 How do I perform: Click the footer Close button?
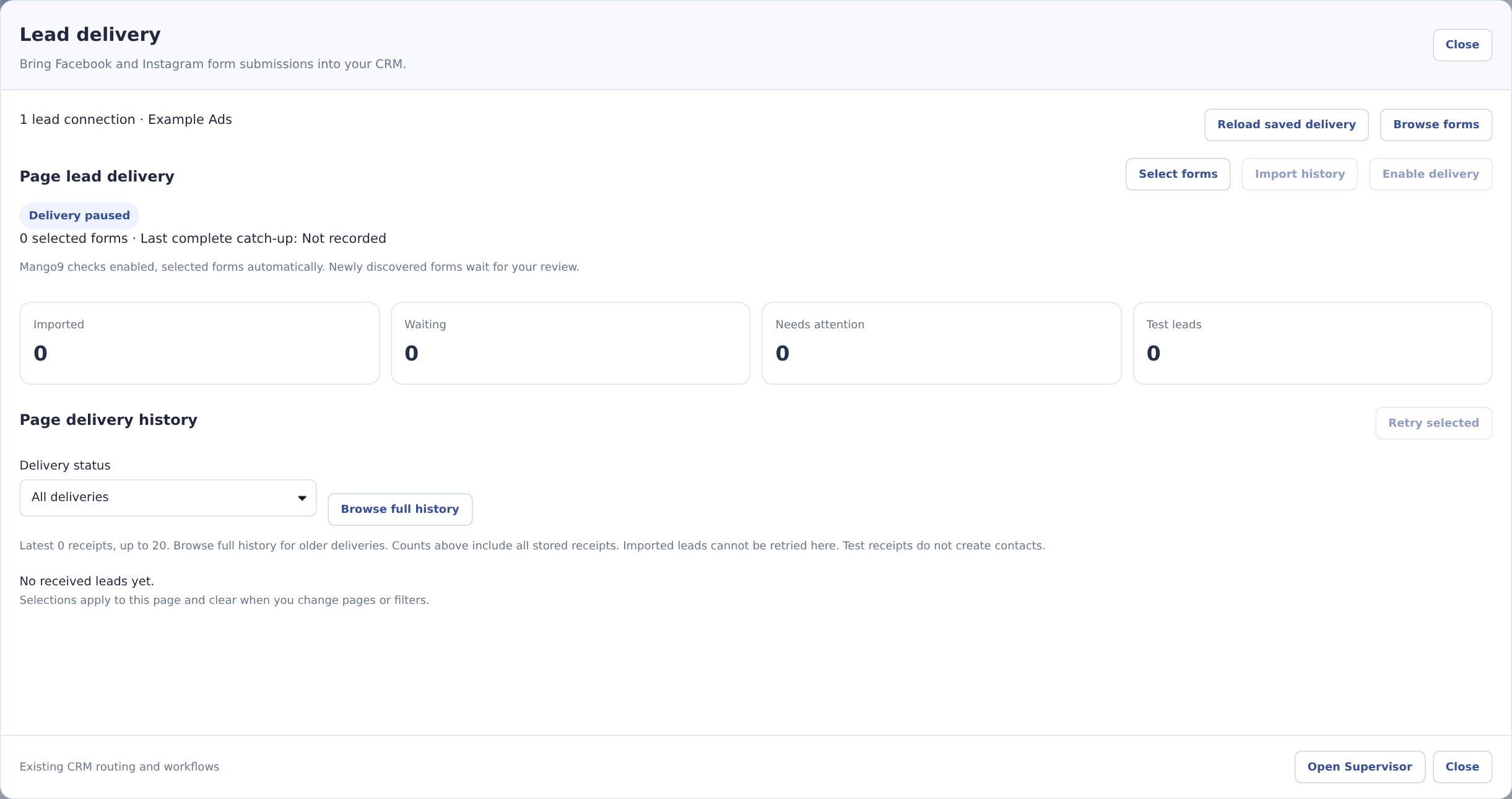click(1462, 767)
